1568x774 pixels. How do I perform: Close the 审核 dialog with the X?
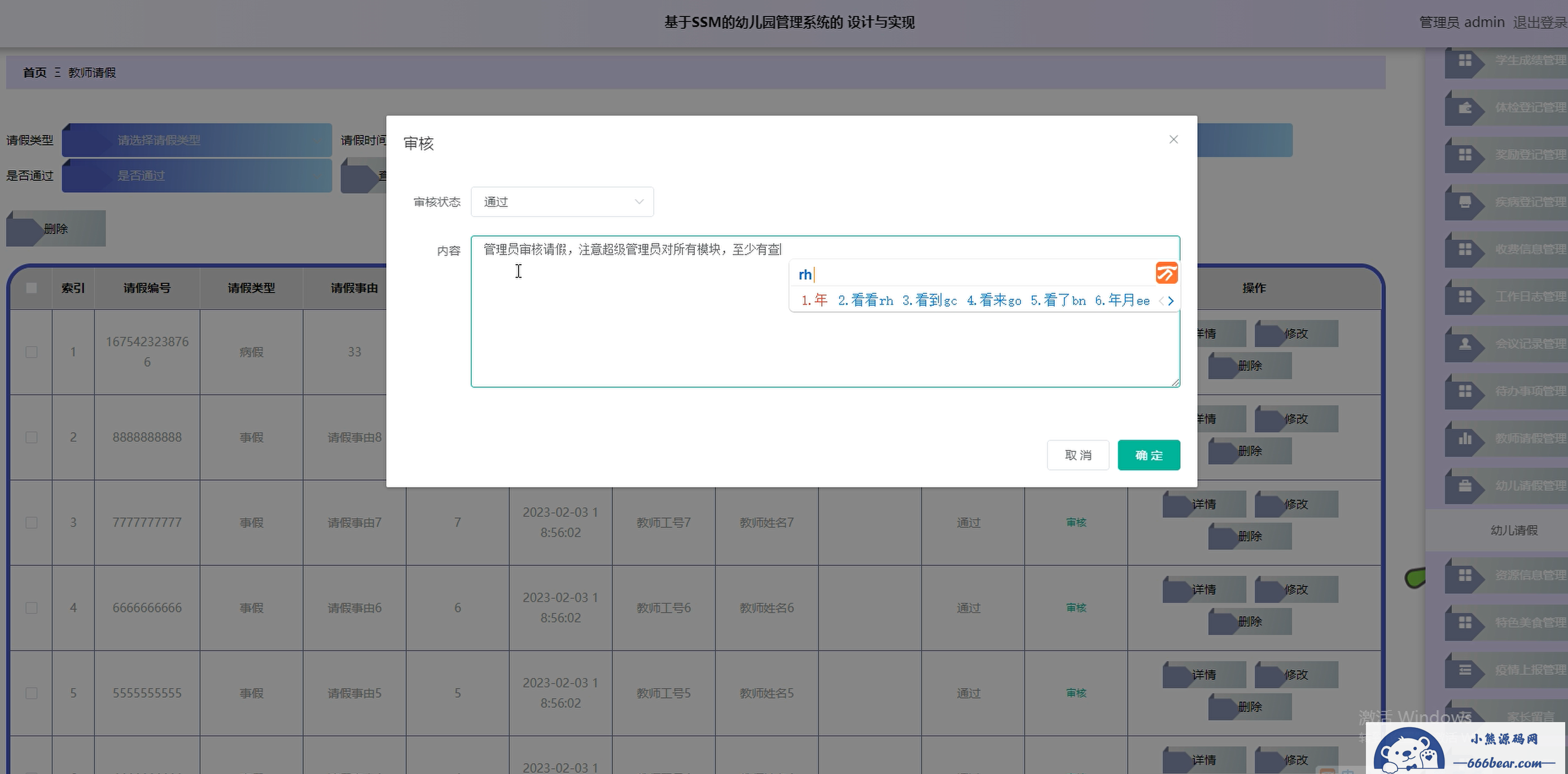(x=1173, y=139)
